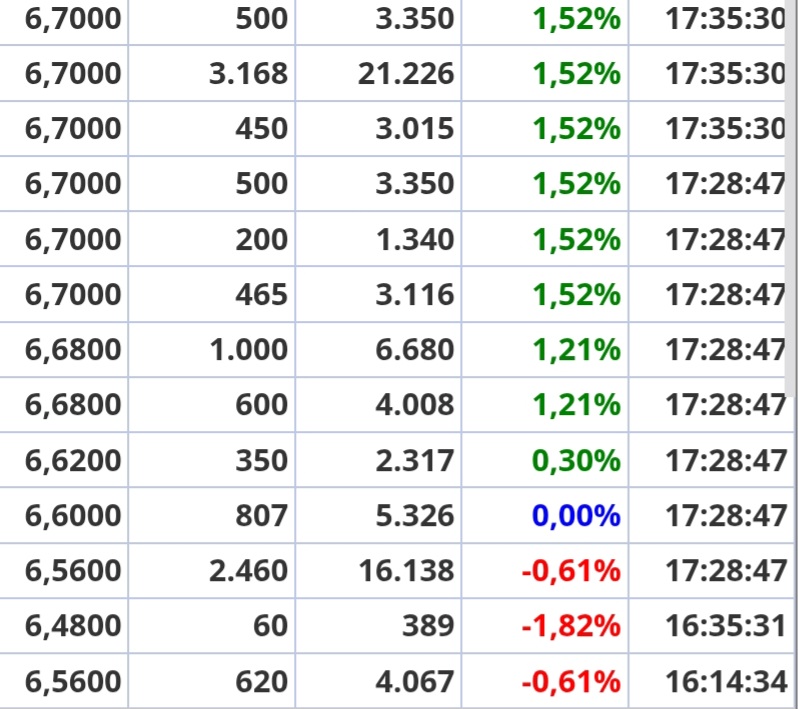Select the 6,4800 price cell

tap(72, 626)
